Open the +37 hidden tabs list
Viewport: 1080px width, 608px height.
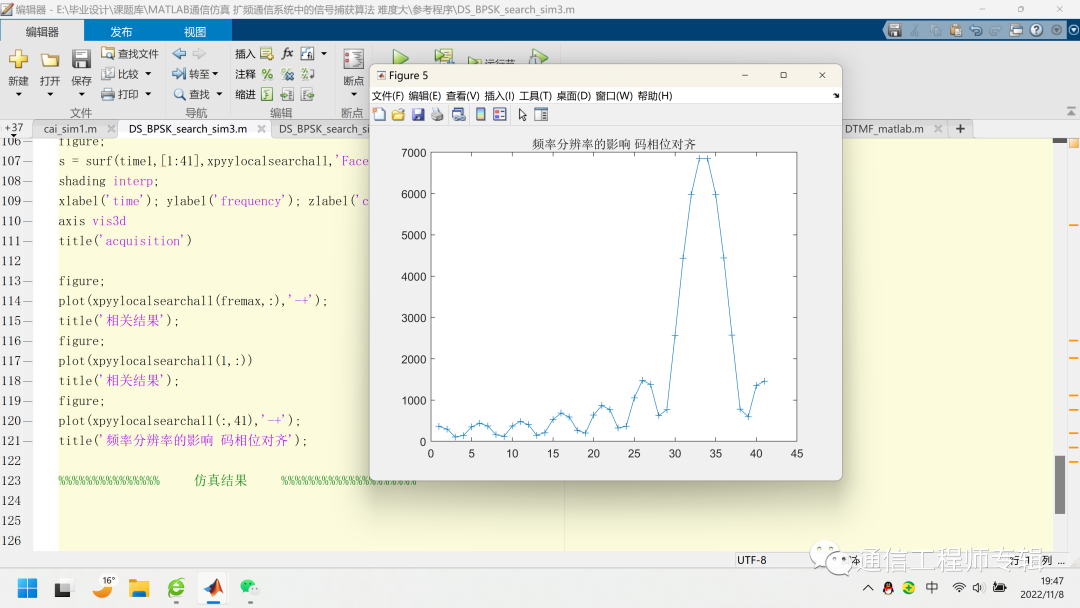14,128
